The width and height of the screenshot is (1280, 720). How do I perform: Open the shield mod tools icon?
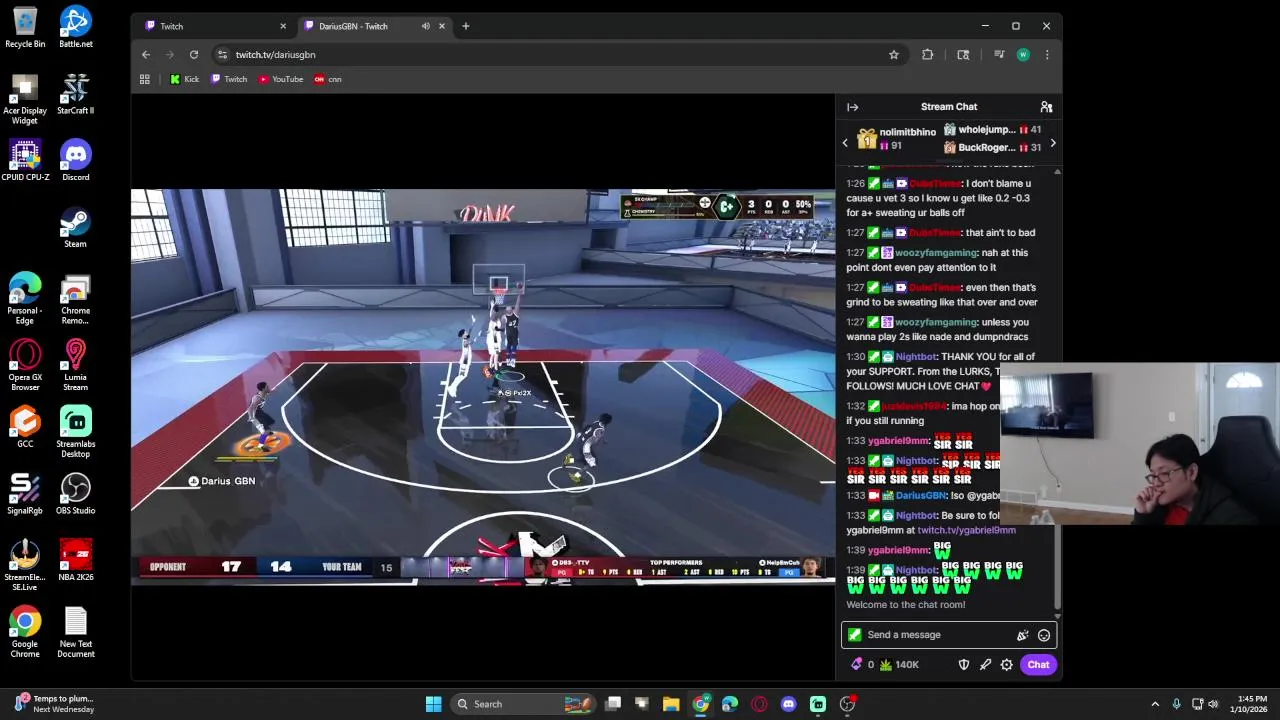964,665
